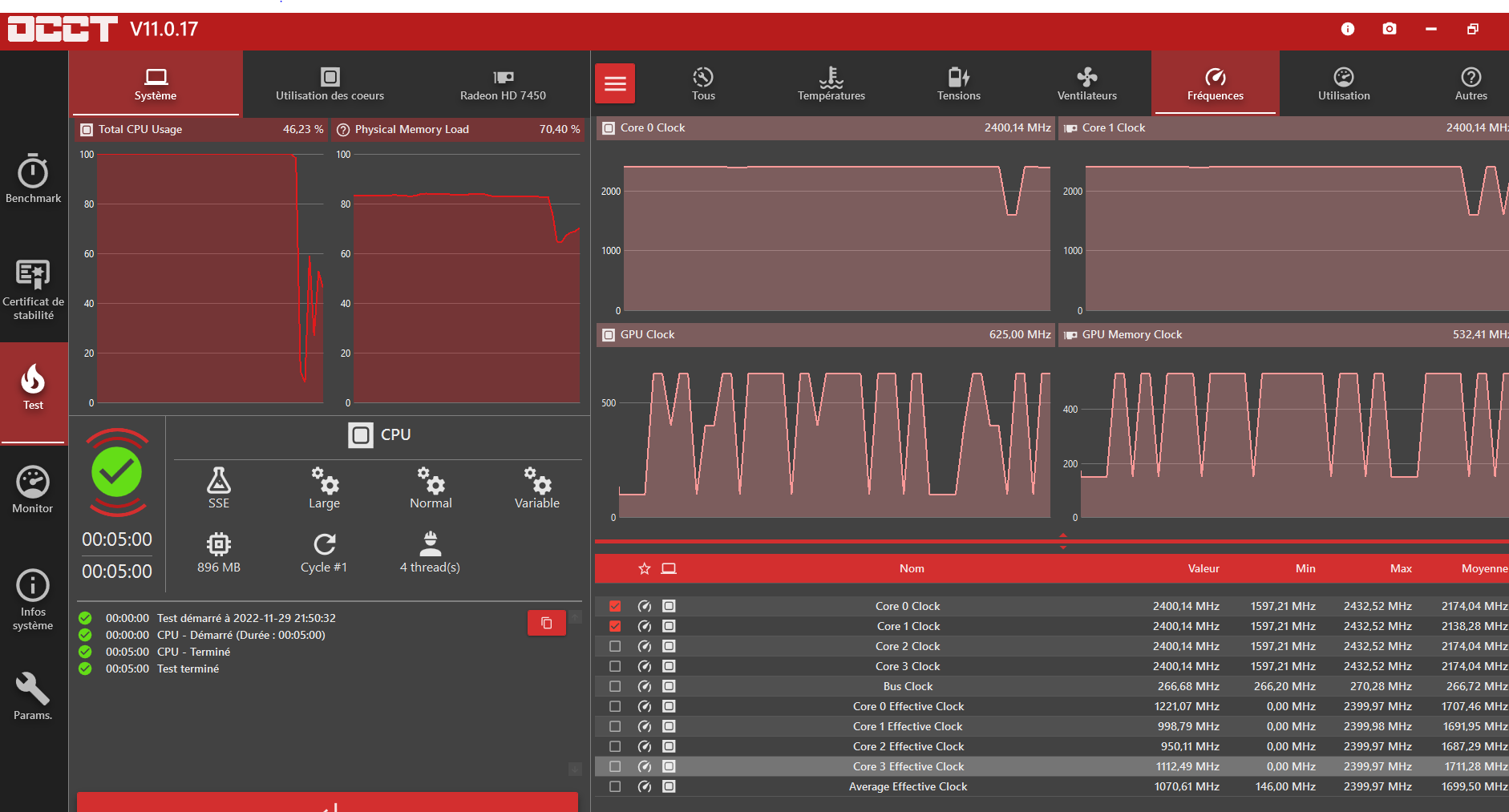
Task: Sort table by star favorites column
Action: click(645, 568)
